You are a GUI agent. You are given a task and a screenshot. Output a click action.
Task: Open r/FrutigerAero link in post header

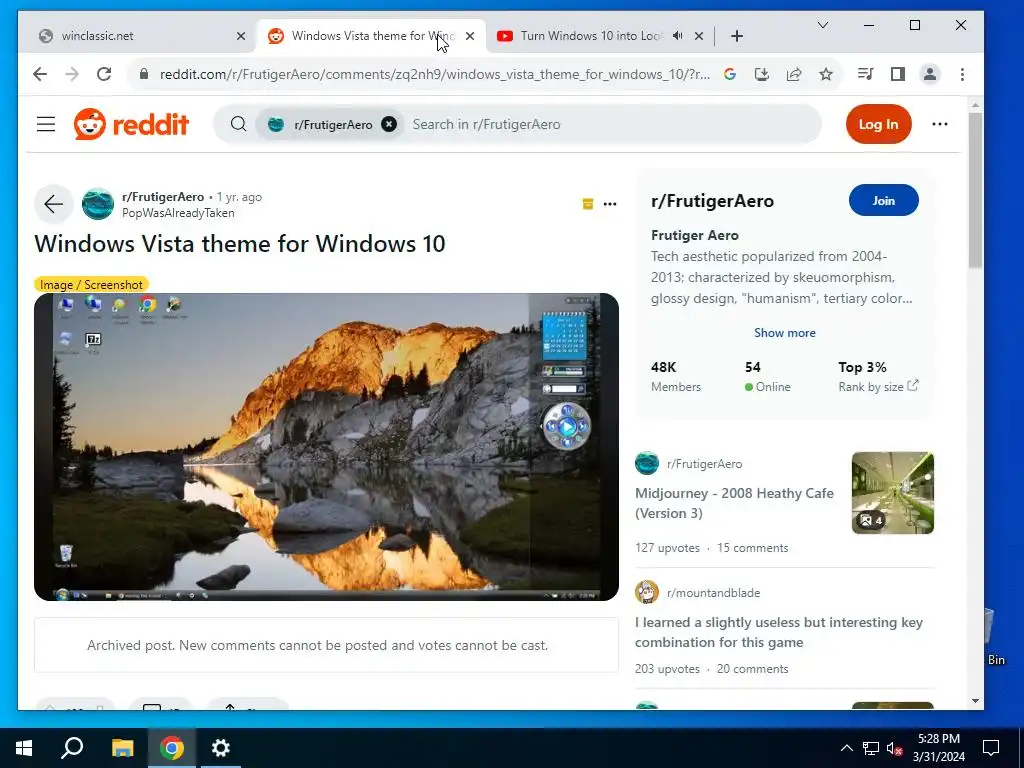coord(163,197)
